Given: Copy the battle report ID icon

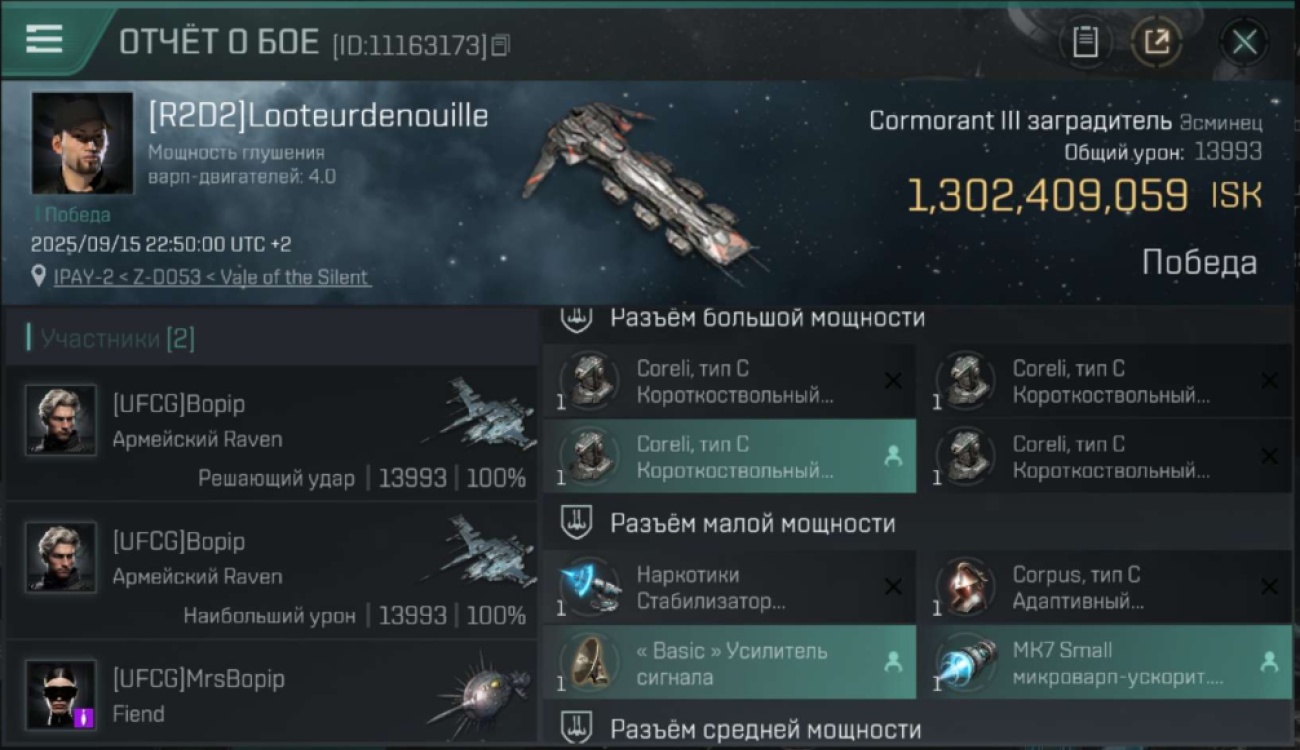Looking at the screenshot, I should pyautogui.click(x=500, y=45).
